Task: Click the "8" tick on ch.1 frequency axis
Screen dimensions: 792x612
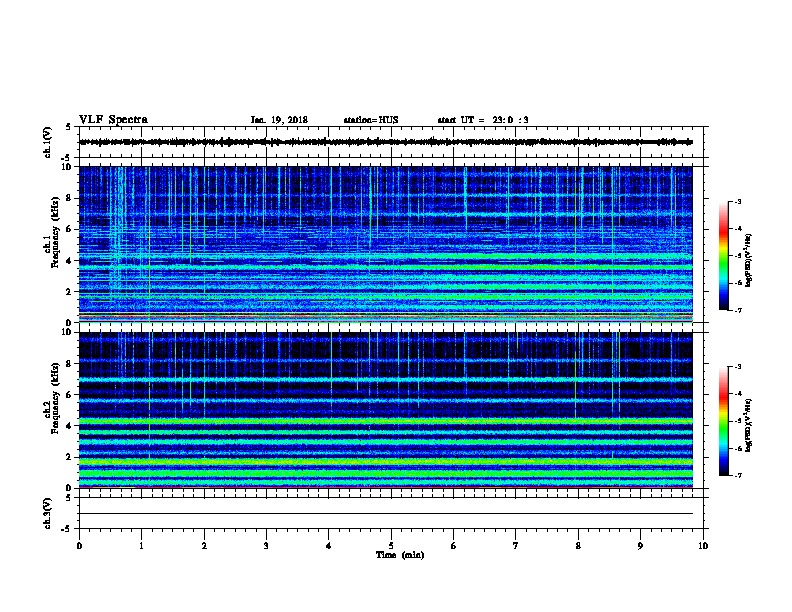Action: (x=70, y=198)
